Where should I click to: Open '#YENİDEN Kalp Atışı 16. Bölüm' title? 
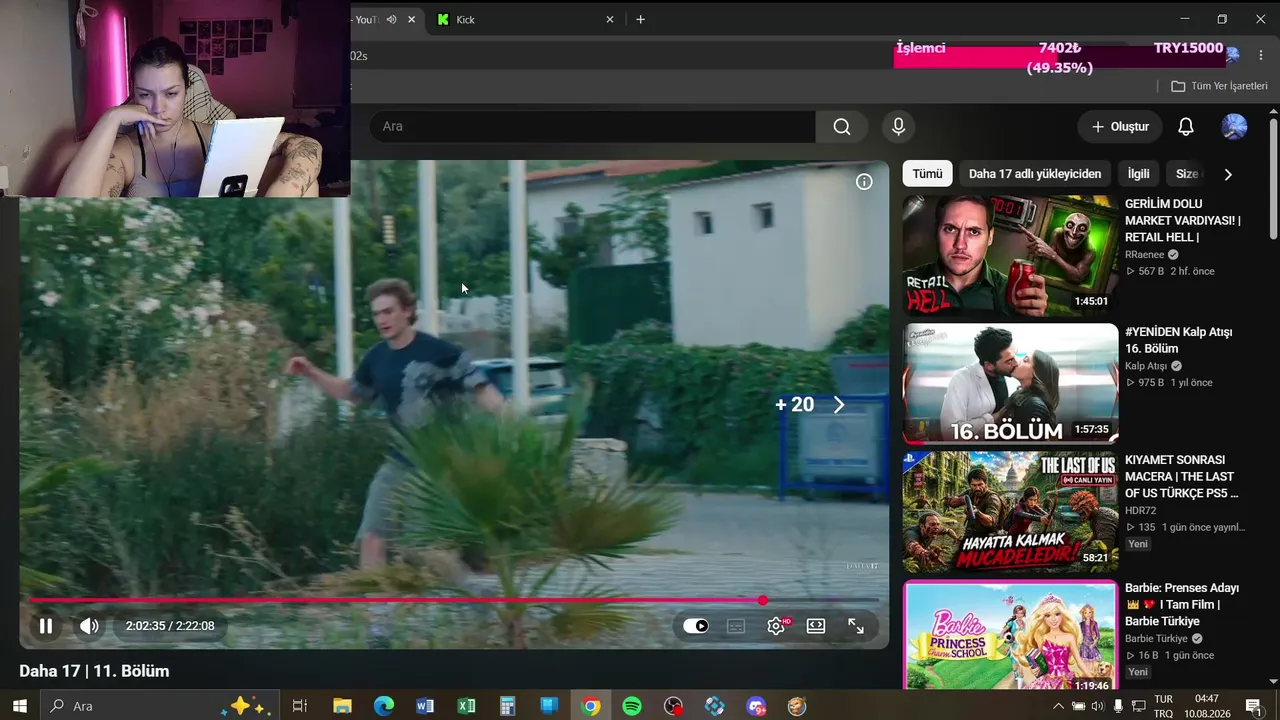point(1180,340)
